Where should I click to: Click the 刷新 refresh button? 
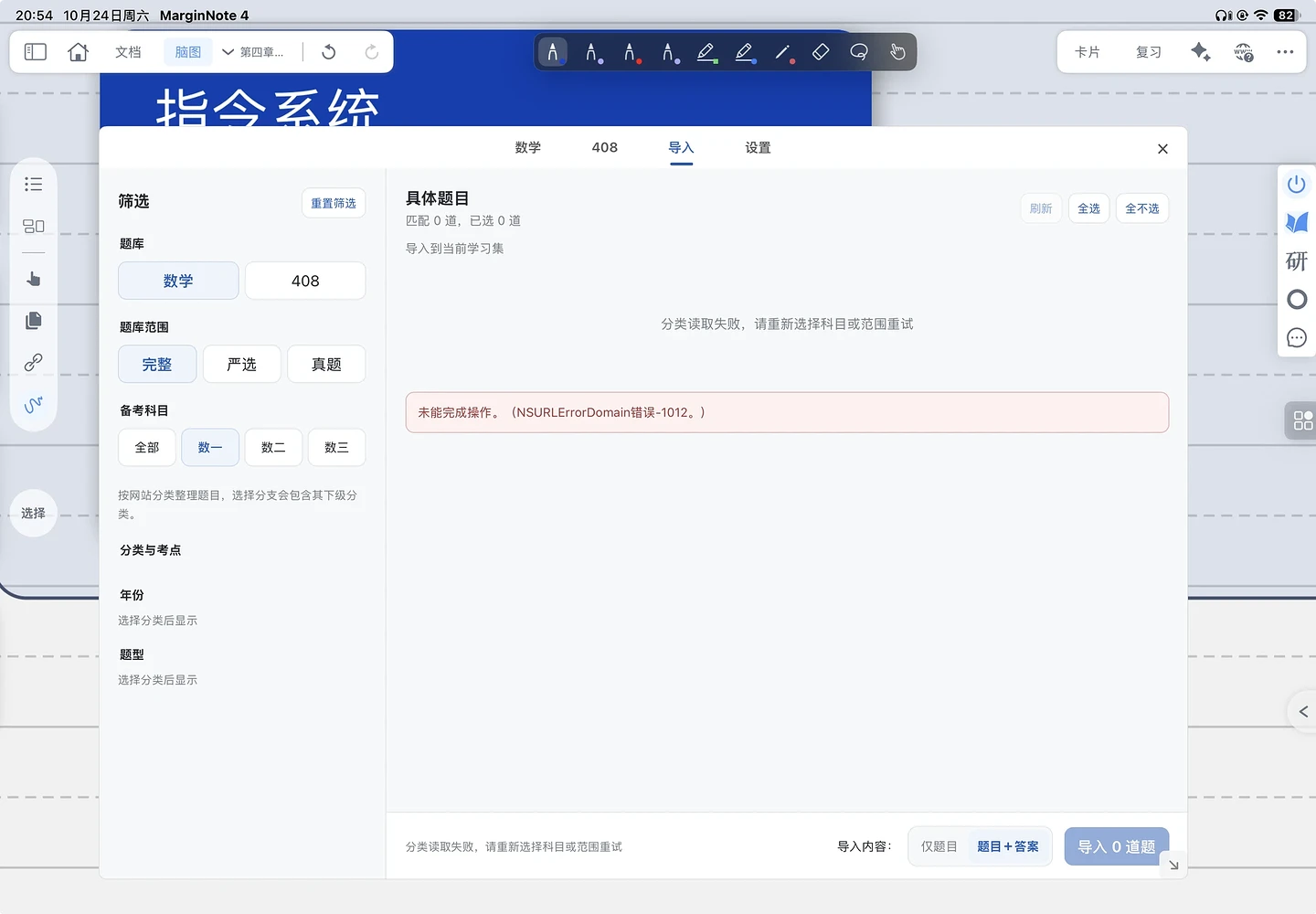[x=1041, y=208]
